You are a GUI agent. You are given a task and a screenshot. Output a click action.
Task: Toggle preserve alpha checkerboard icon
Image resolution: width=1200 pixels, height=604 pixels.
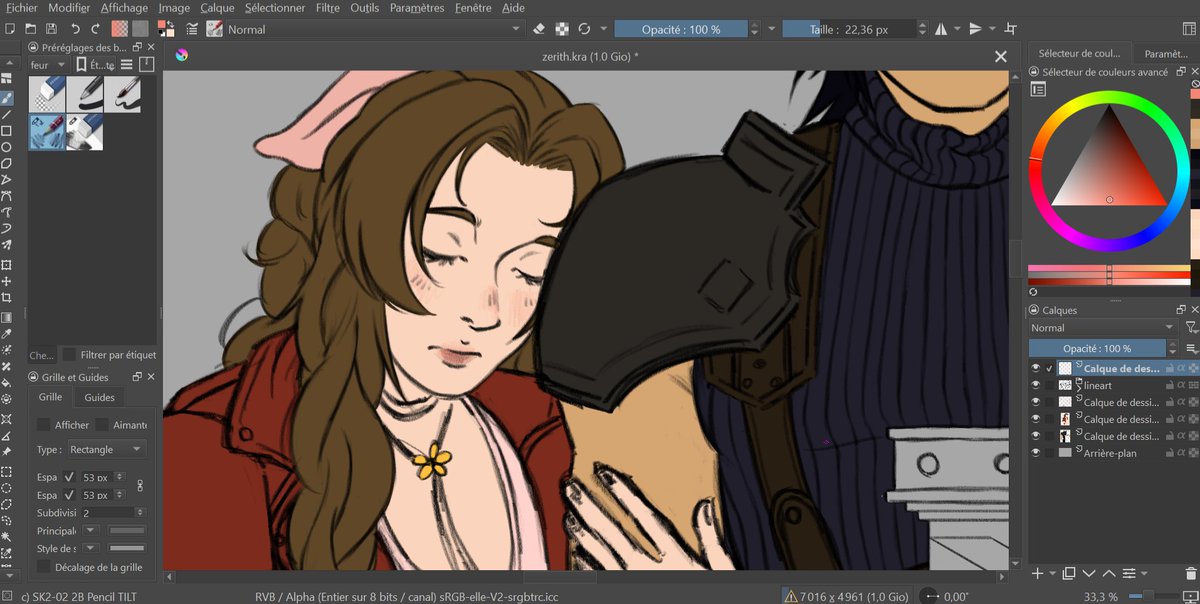(562, 30)
